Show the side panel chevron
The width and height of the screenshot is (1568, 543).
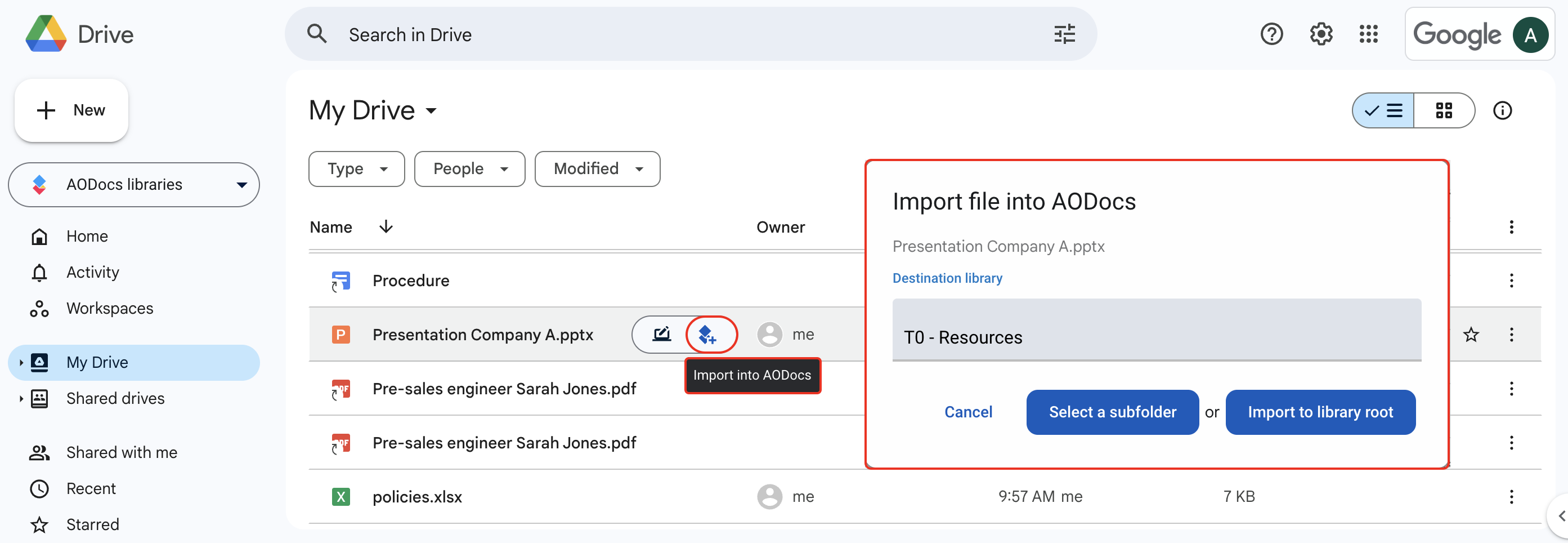(x=1561, y=515)
